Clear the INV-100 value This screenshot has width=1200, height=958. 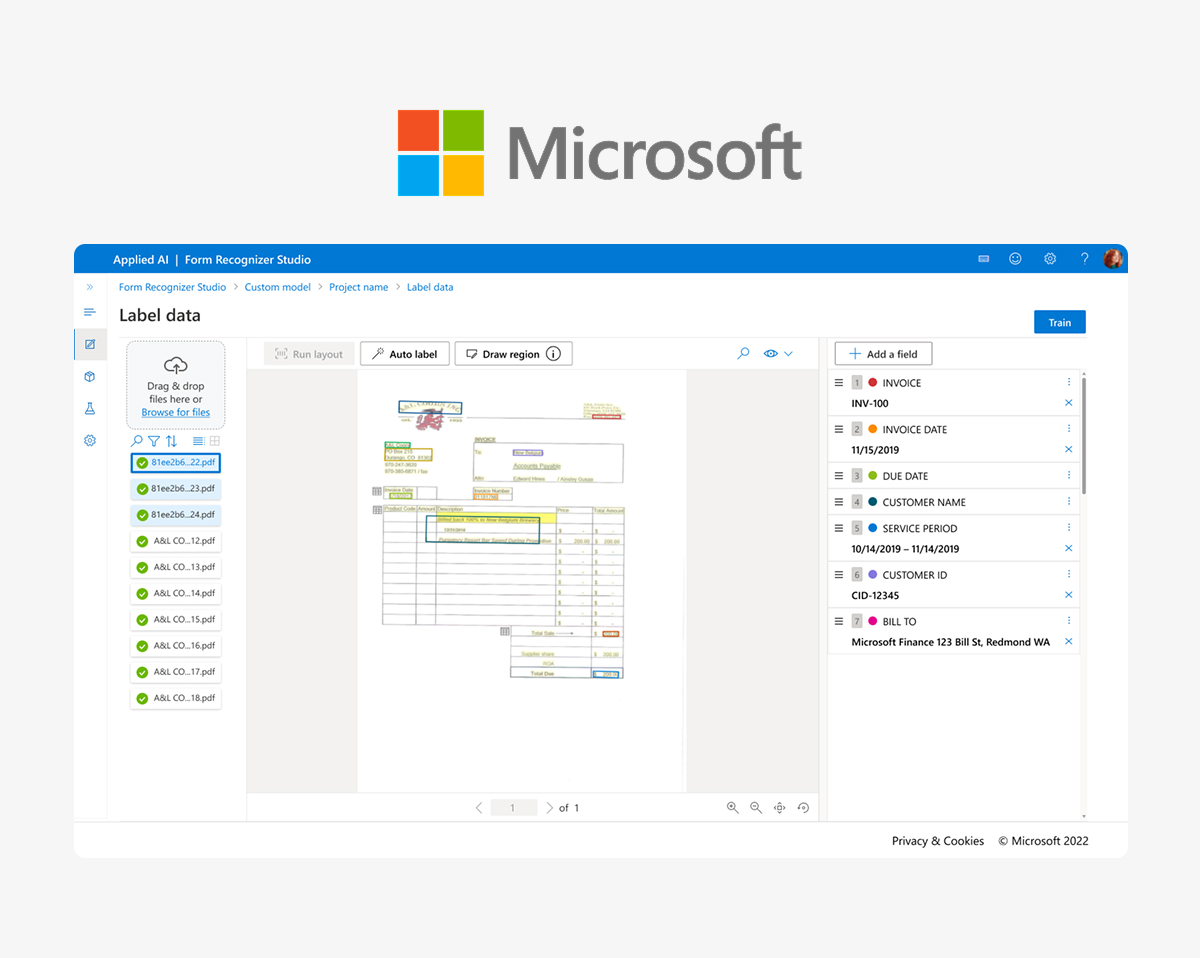(1069, 403)
